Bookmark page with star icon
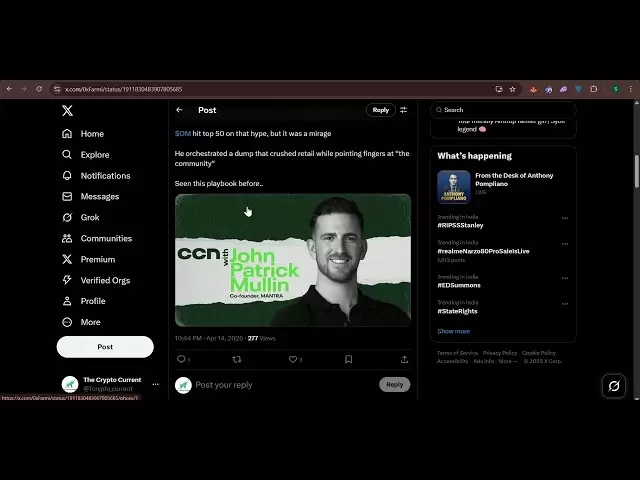The width and height of the screenshot is (640, 480). pos(513,89)
